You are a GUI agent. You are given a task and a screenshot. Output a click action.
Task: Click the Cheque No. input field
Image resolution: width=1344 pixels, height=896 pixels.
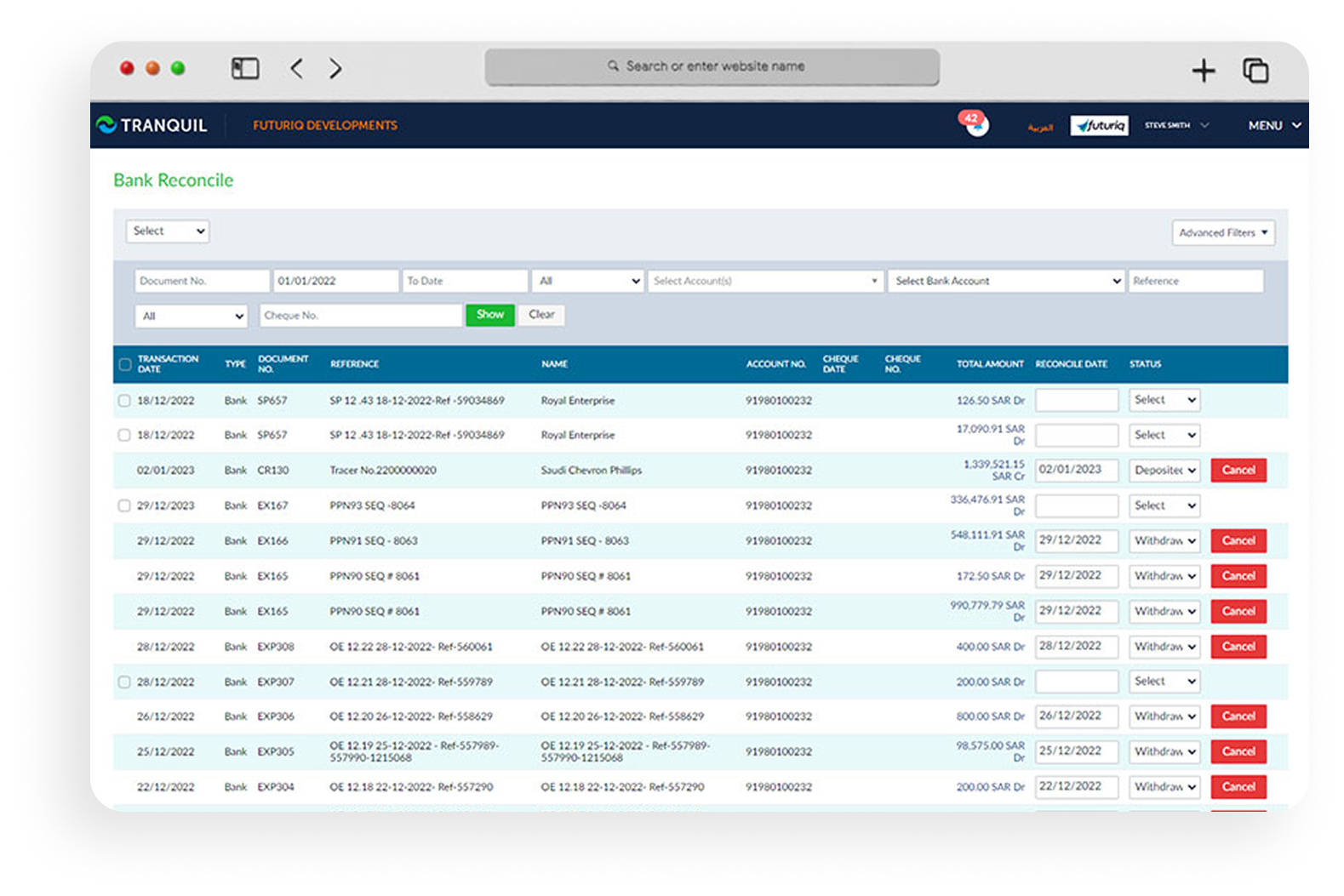coord(360,316)
